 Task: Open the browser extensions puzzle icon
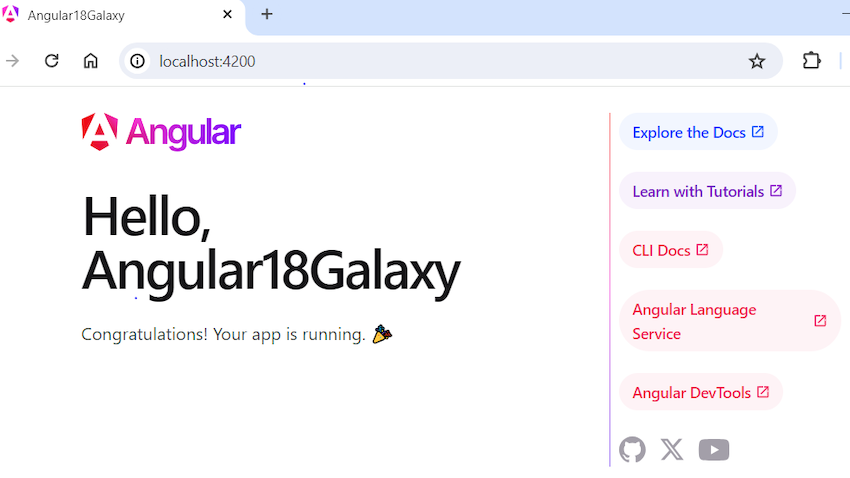point(812,61)
